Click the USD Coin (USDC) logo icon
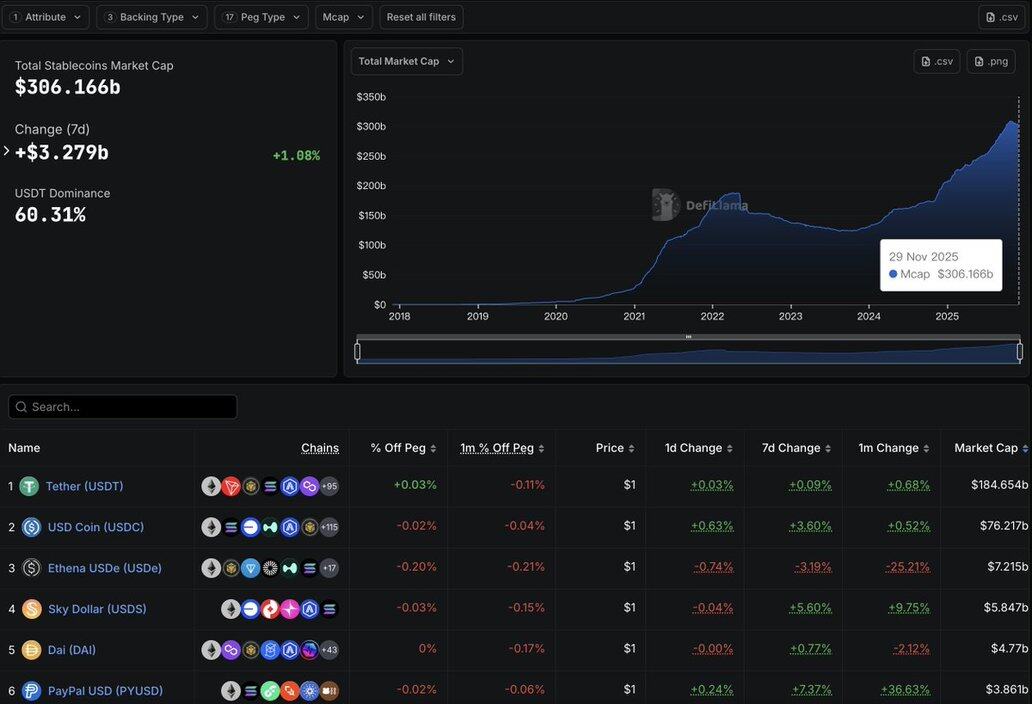 pyautogui.click(x=31, y=527)
